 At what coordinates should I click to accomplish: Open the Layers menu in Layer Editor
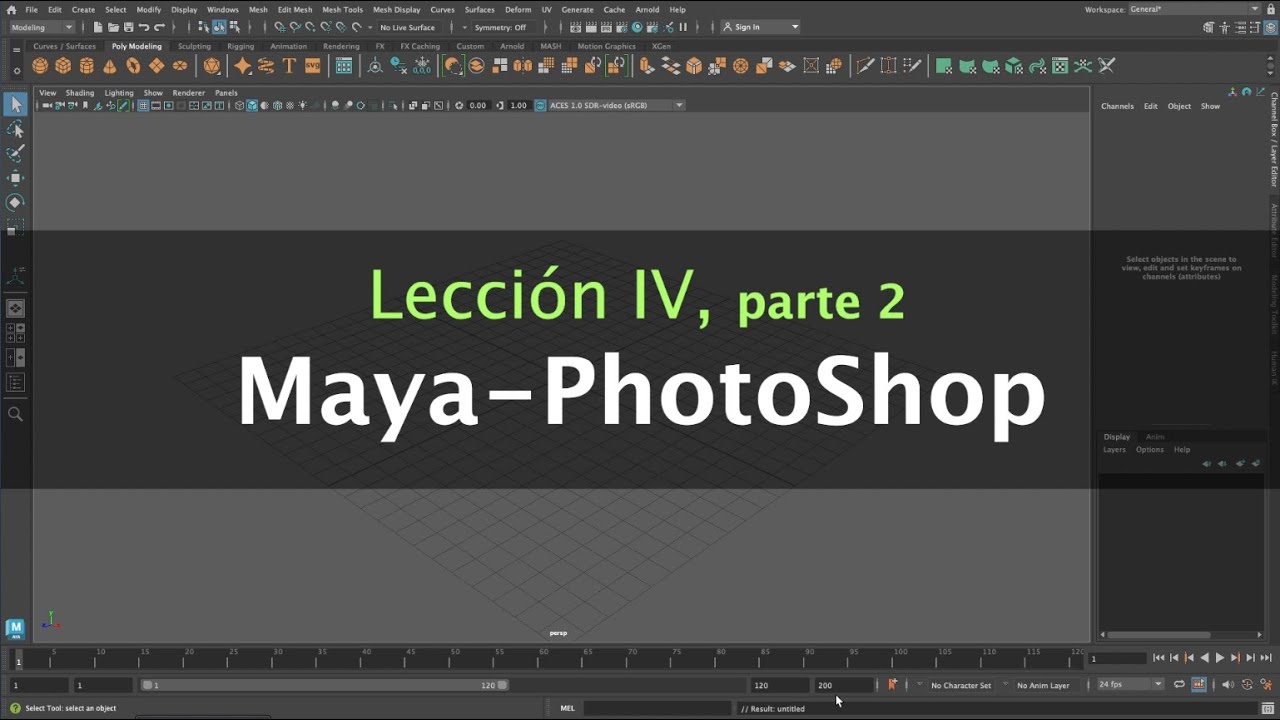tap(1114, 450)
